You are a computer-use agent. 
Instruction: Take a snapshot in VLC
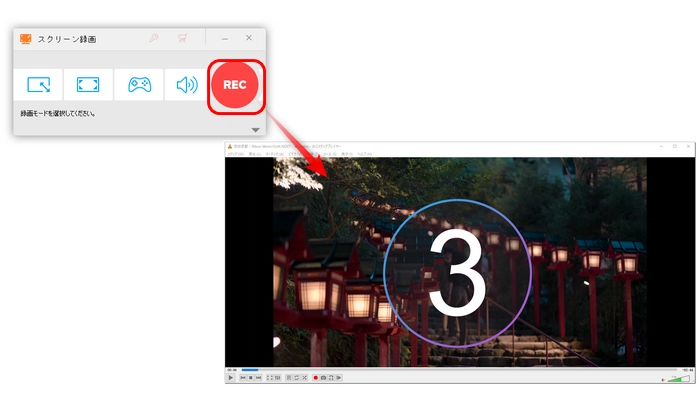(323, 378)
